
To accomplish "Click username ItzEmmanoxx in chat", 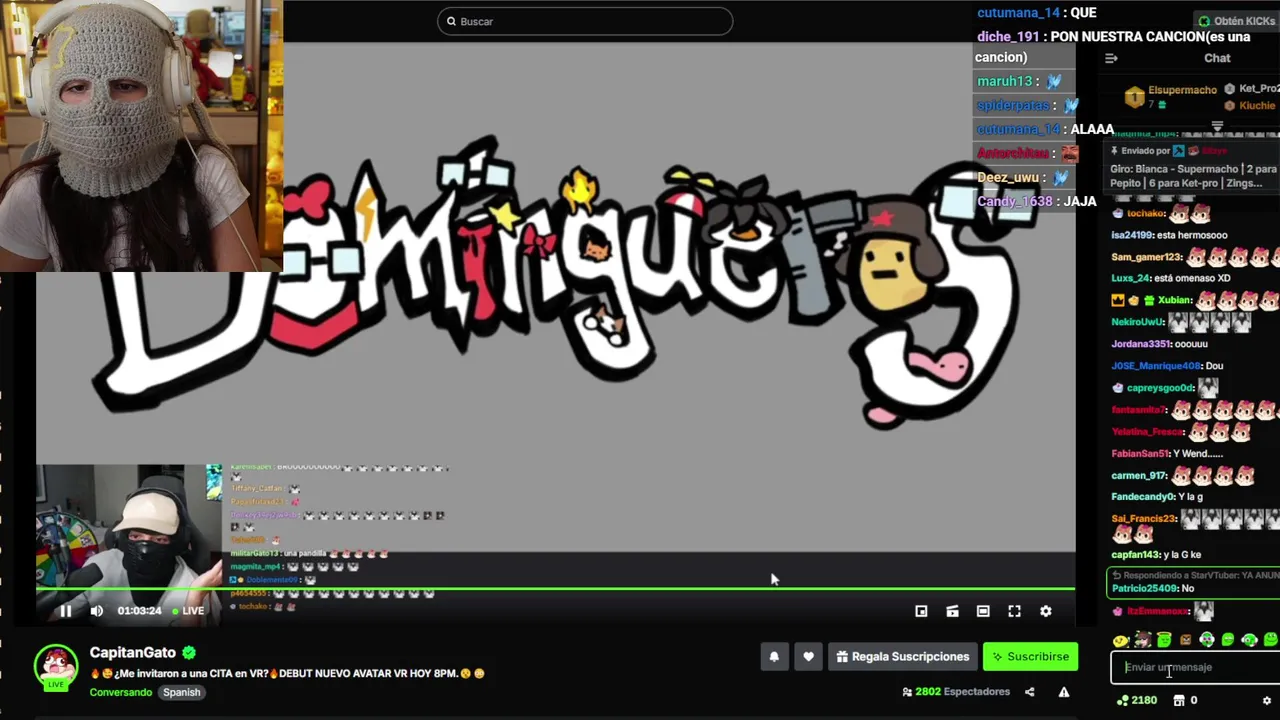I will 1157,611.
